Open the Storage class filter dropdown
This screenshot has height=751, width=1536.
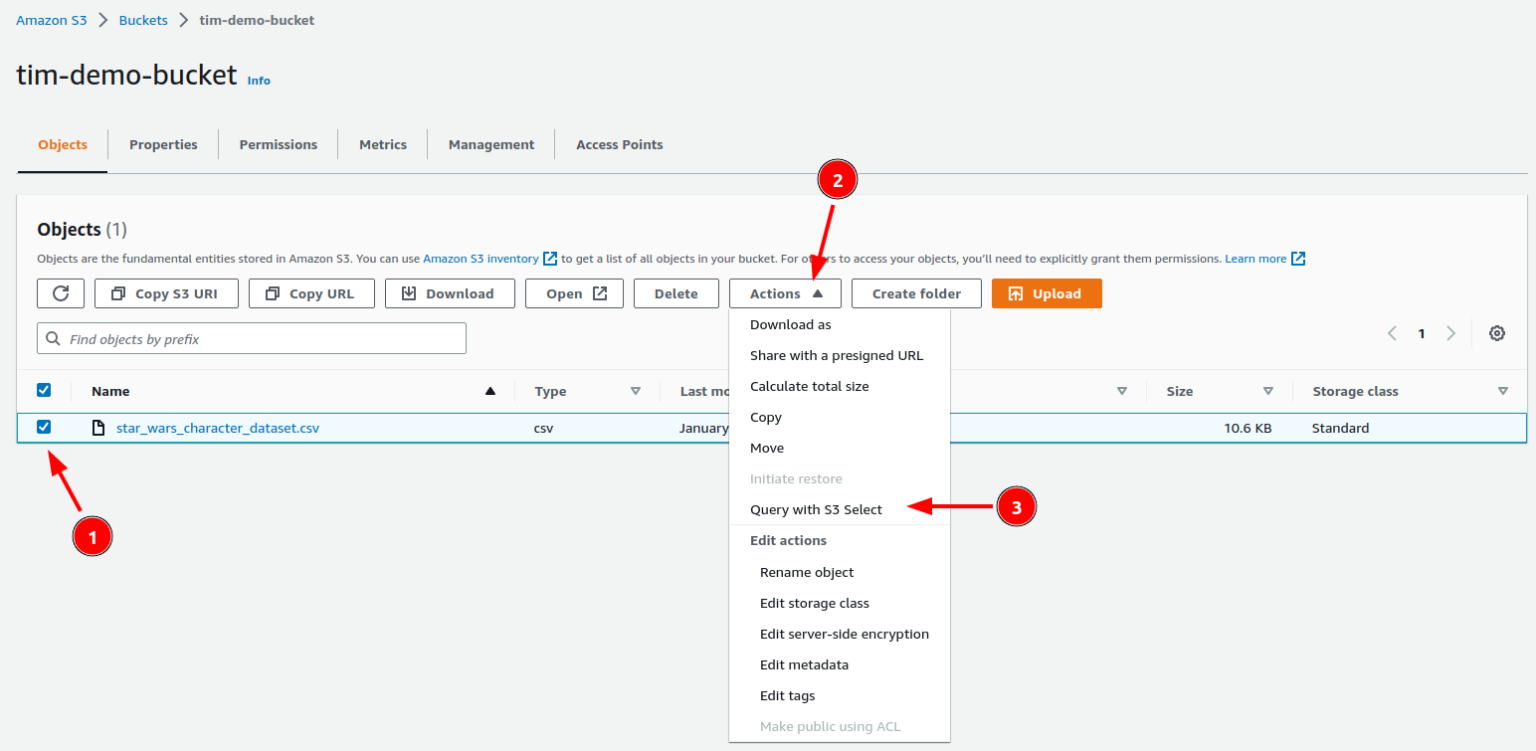tap(1503, 390)
